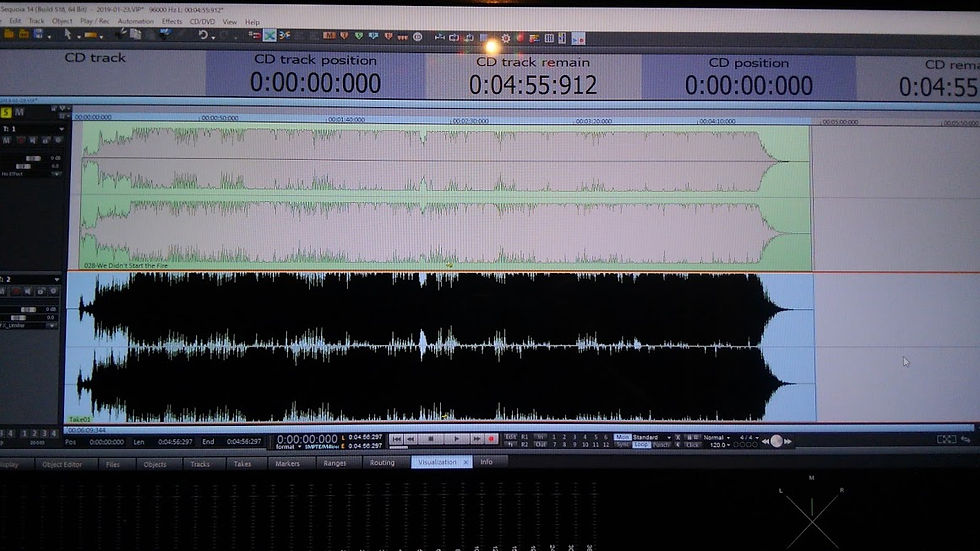Click the play transport button
Screen dimensions: 980x551
(456, 439)
